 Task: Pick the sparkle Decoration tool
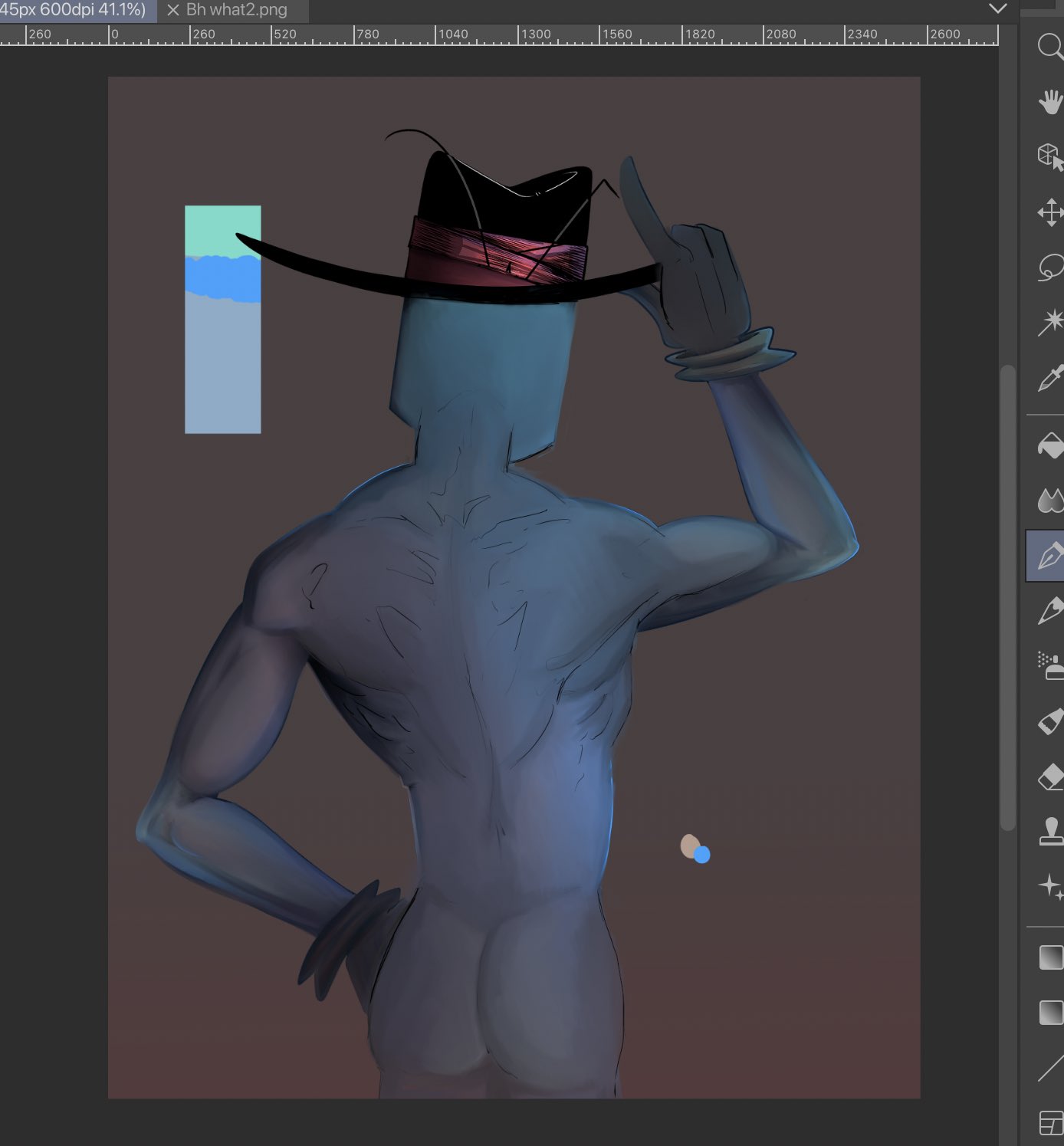click(x=1049, y=887)
